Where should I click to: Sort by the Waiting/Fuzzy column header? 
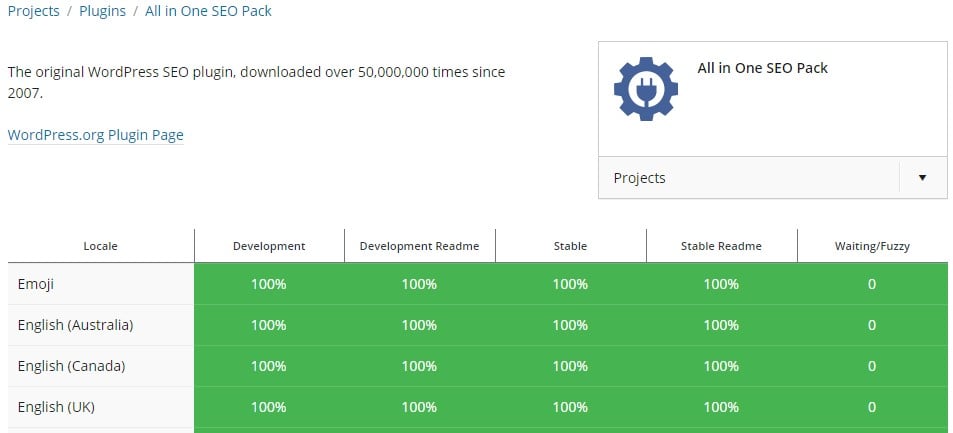tap(872, 246)
